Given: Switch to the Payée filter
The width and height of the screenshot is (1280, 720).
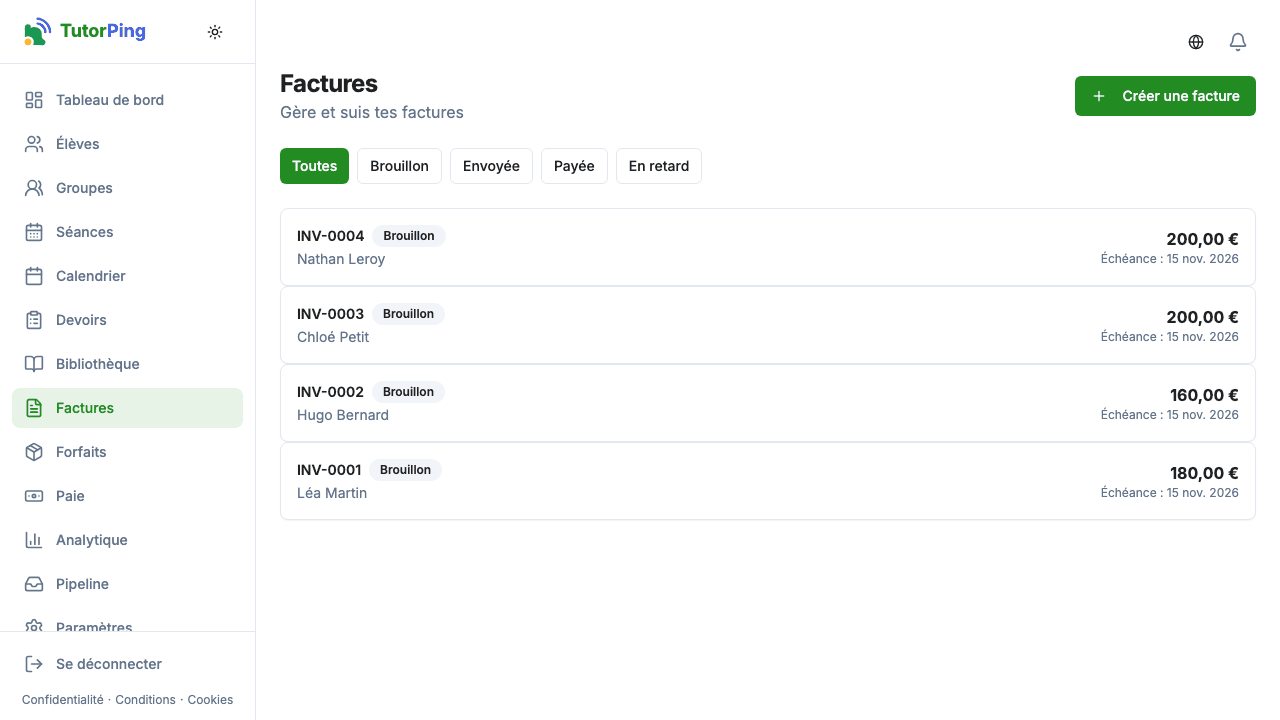Looking at the screenshot, I should [x=574, y=166].
